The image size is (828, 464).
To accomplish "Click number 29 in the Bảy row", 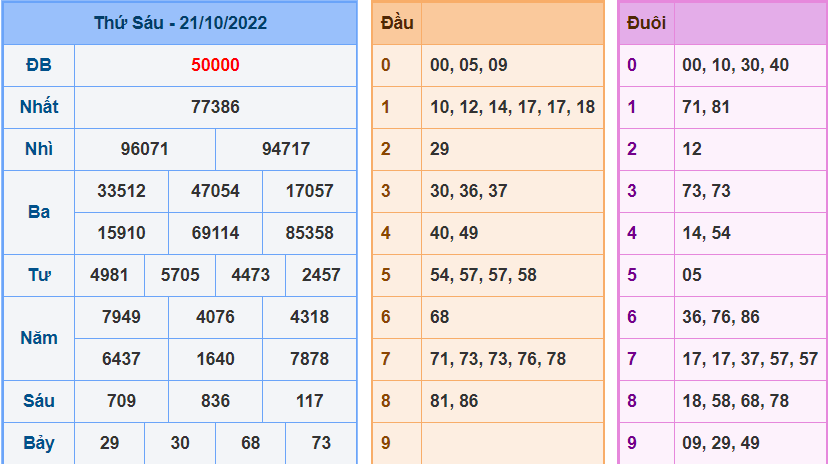I will (x=109, y=443).
